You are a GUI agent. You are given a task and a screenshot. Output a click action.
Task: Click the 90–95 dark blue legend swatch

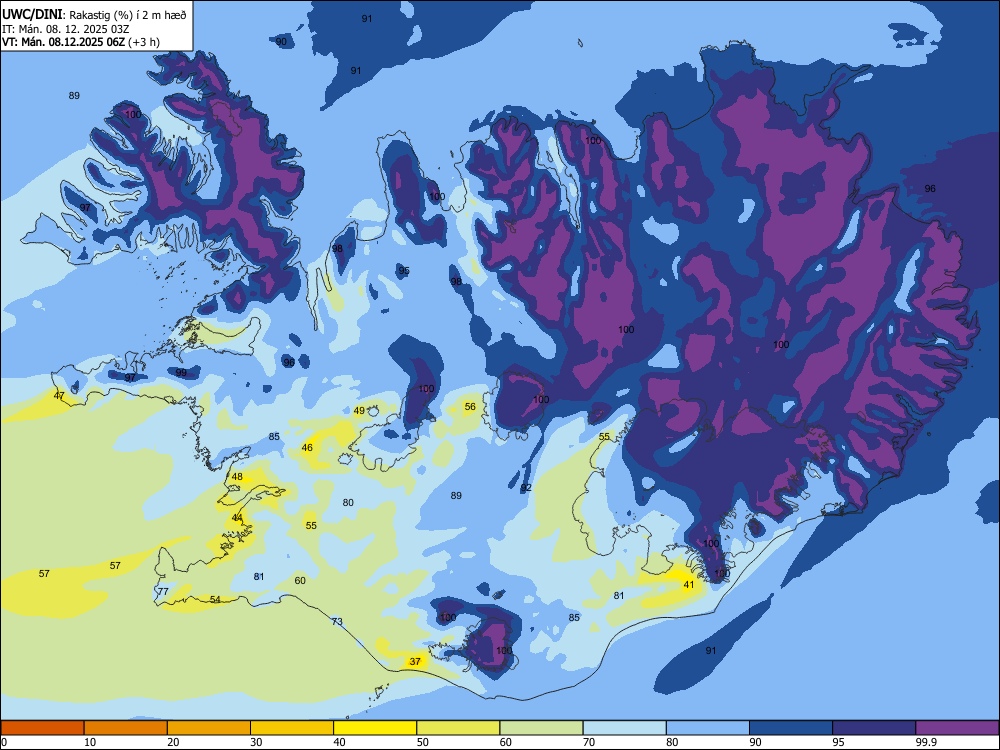coord(791,728)
